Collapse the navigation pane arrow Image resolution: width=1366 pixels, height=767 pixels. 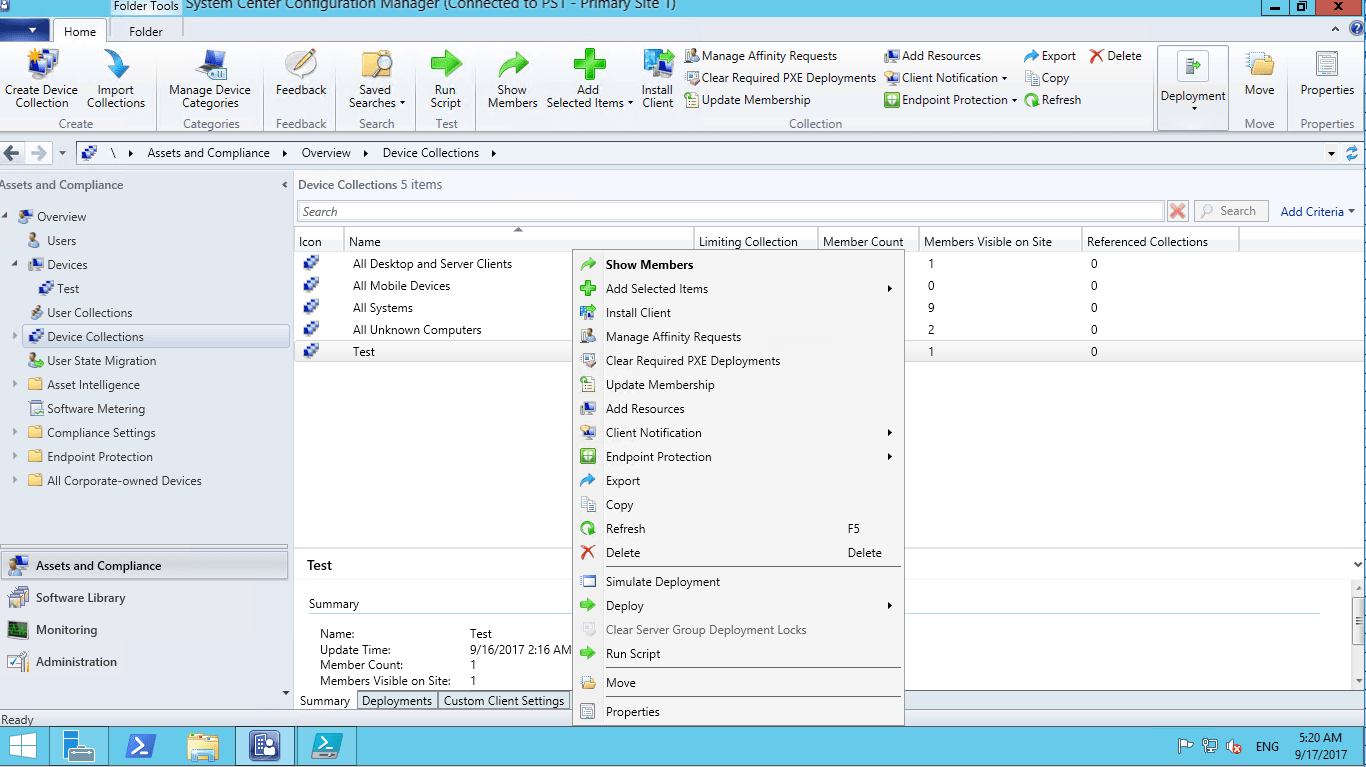(285, 185)
